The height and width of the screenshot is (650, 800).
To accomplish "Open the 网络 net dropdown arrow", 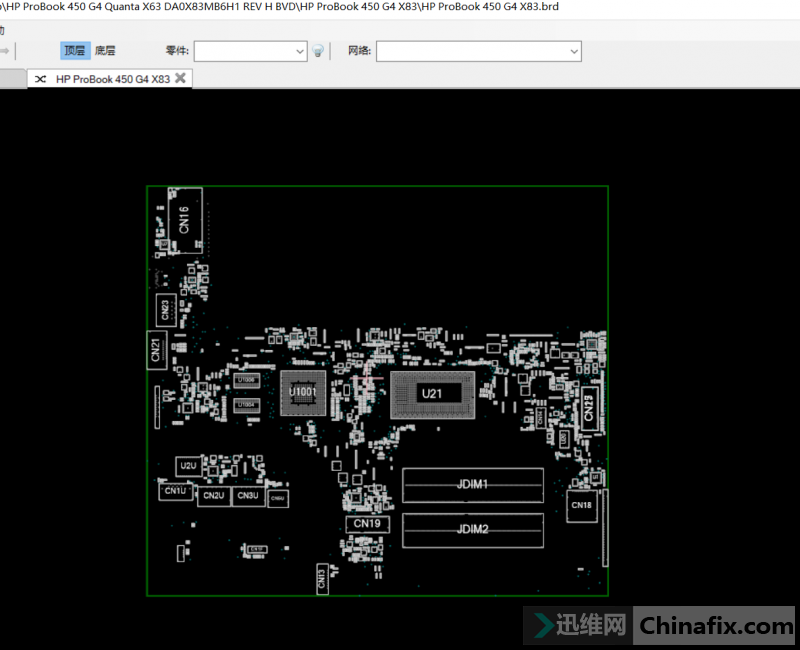I will pos(574,51).
